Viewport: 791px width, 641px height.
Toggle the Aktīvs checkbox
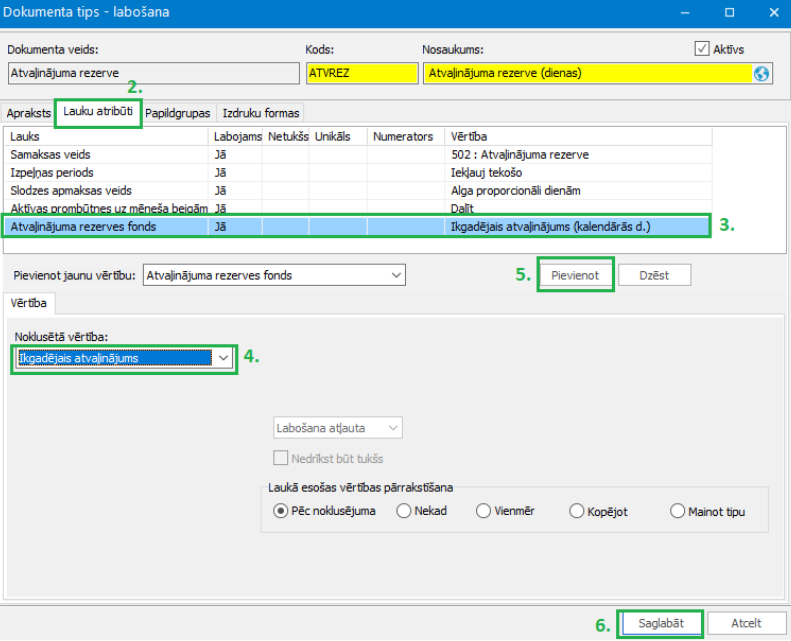pyautogui.click(x=702, y=49)
